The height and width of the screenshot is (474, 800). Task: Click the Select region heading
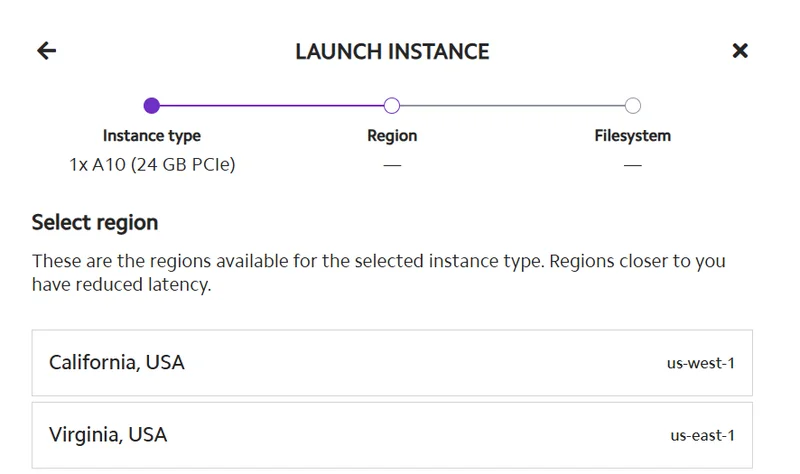coord(95,222)
